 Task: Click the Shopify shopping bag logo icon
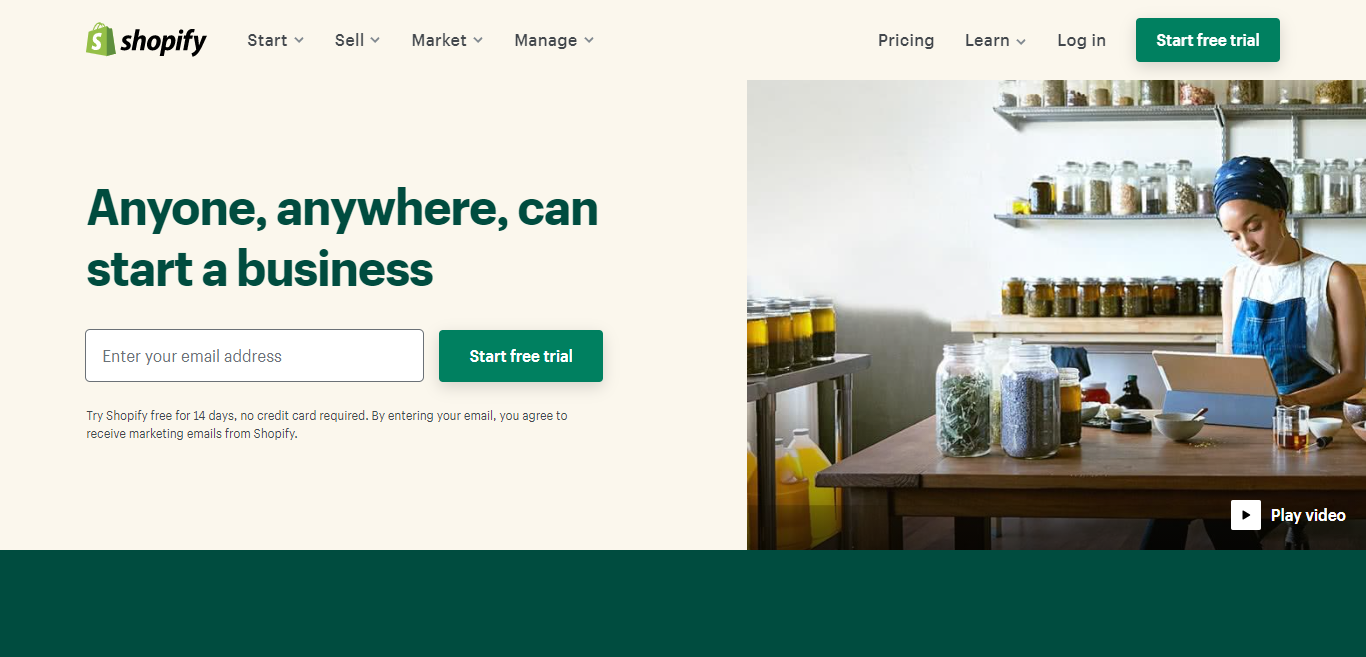pos(101,40)
